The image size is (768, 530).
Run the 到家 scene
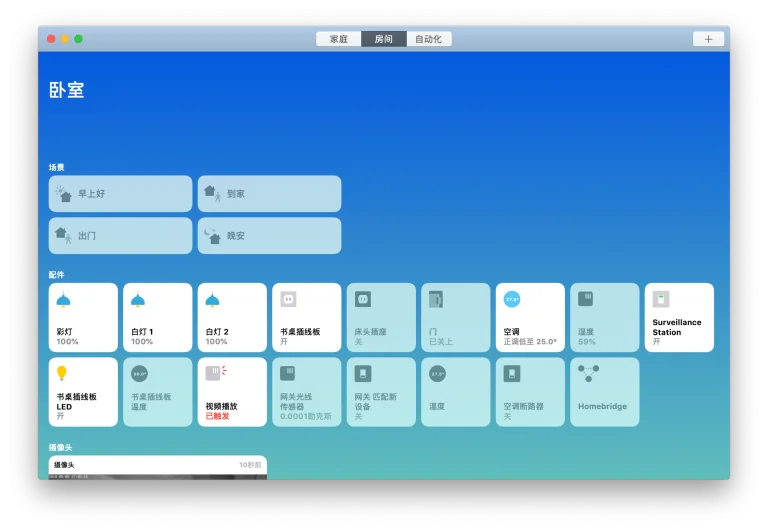pos(269,193)
